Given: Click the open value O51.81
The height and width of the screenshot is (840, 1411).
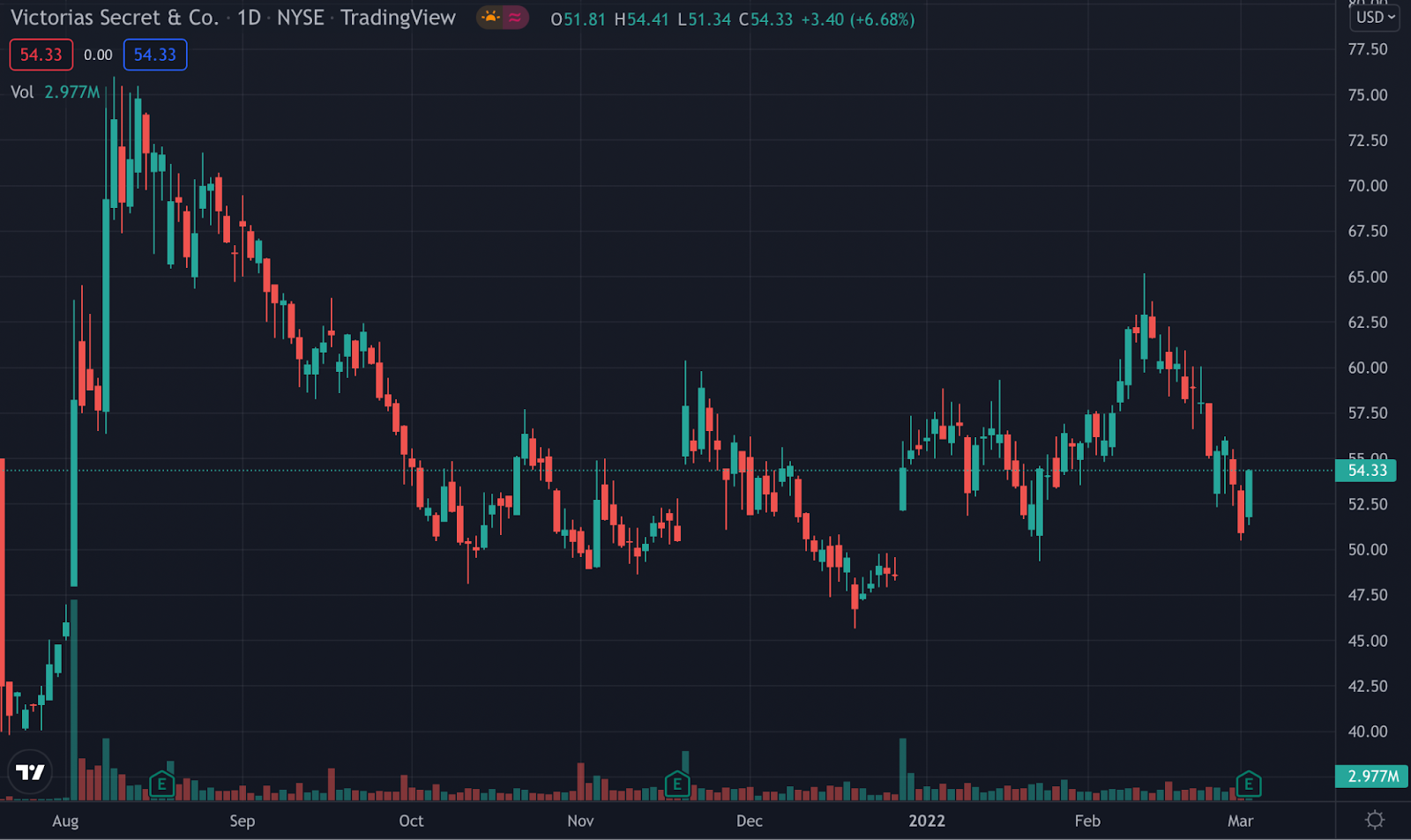Looking at the screenshot, I should (x=578, y=19).
